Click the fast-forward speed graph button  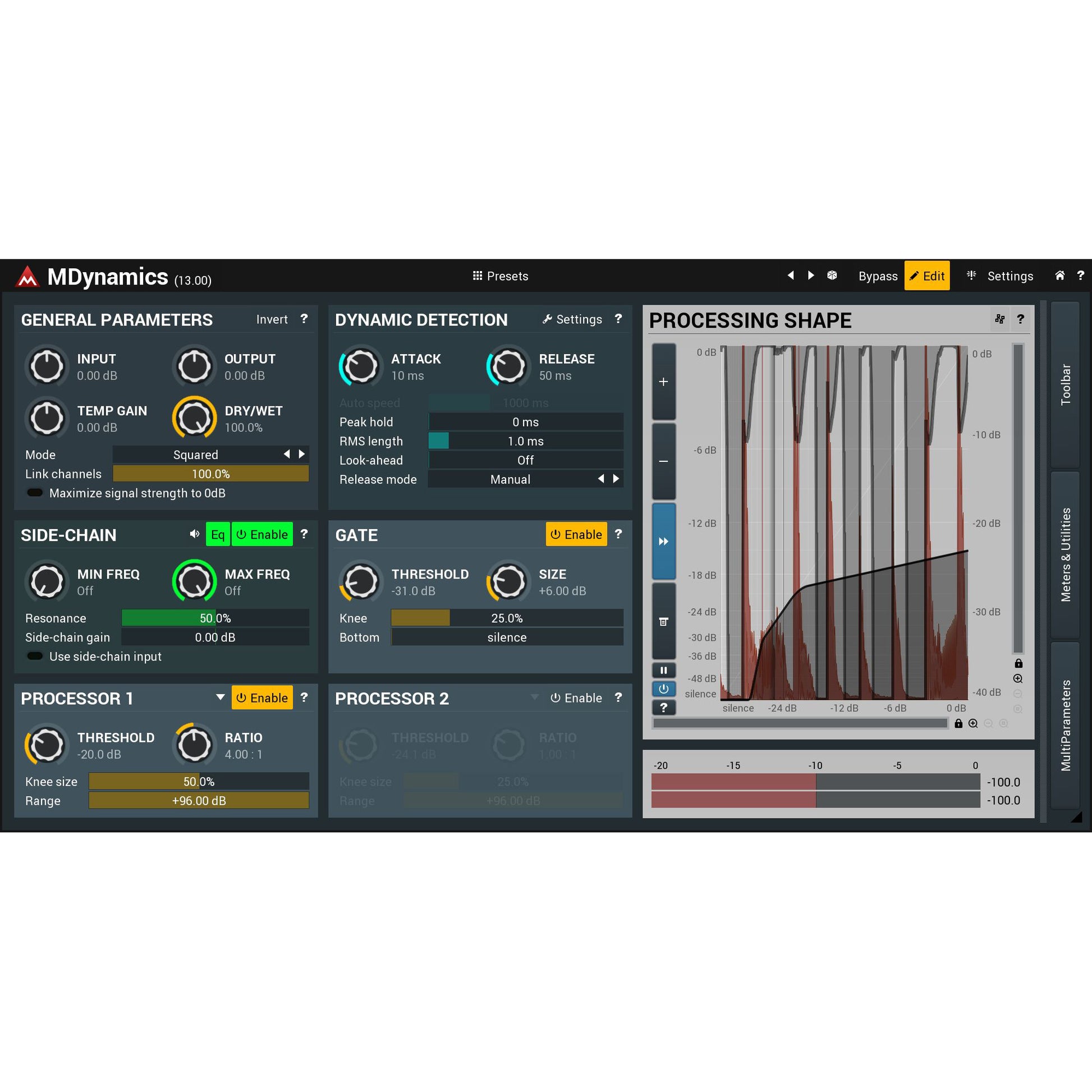pyautogui.click(x=664, y=542)
